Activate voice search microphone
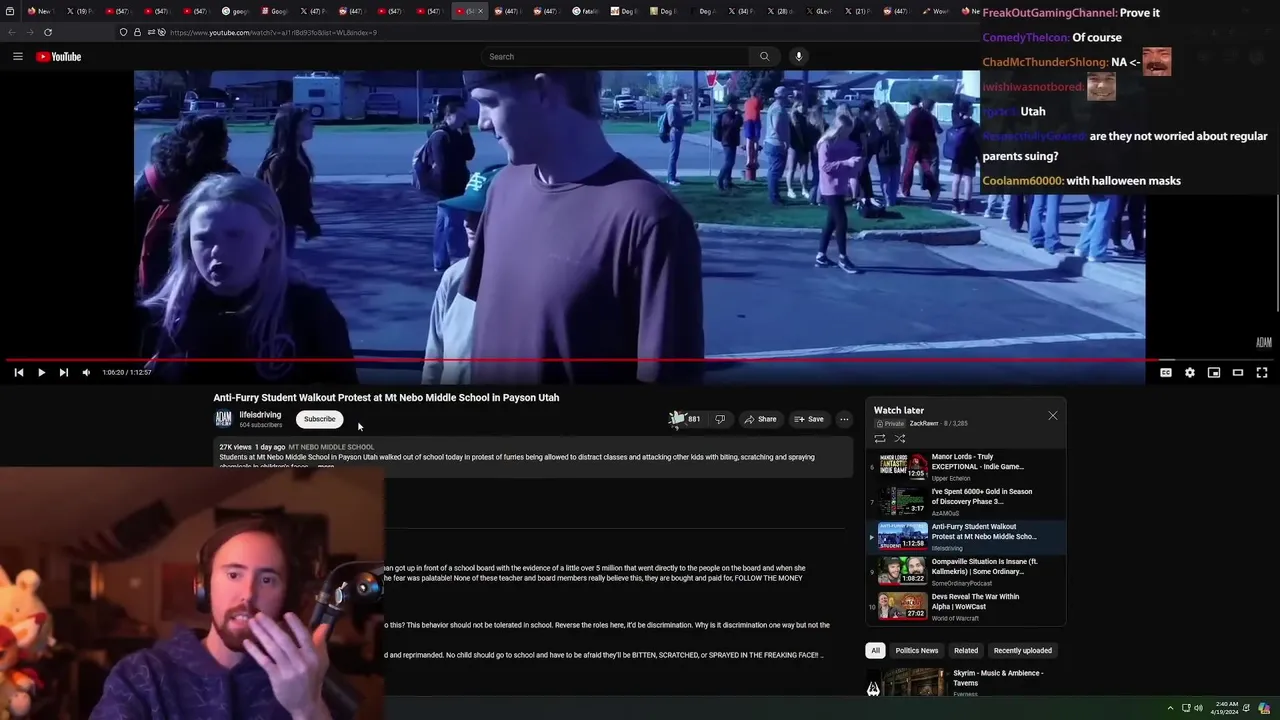Viewport: 1280px width, 720px height. 798,56
